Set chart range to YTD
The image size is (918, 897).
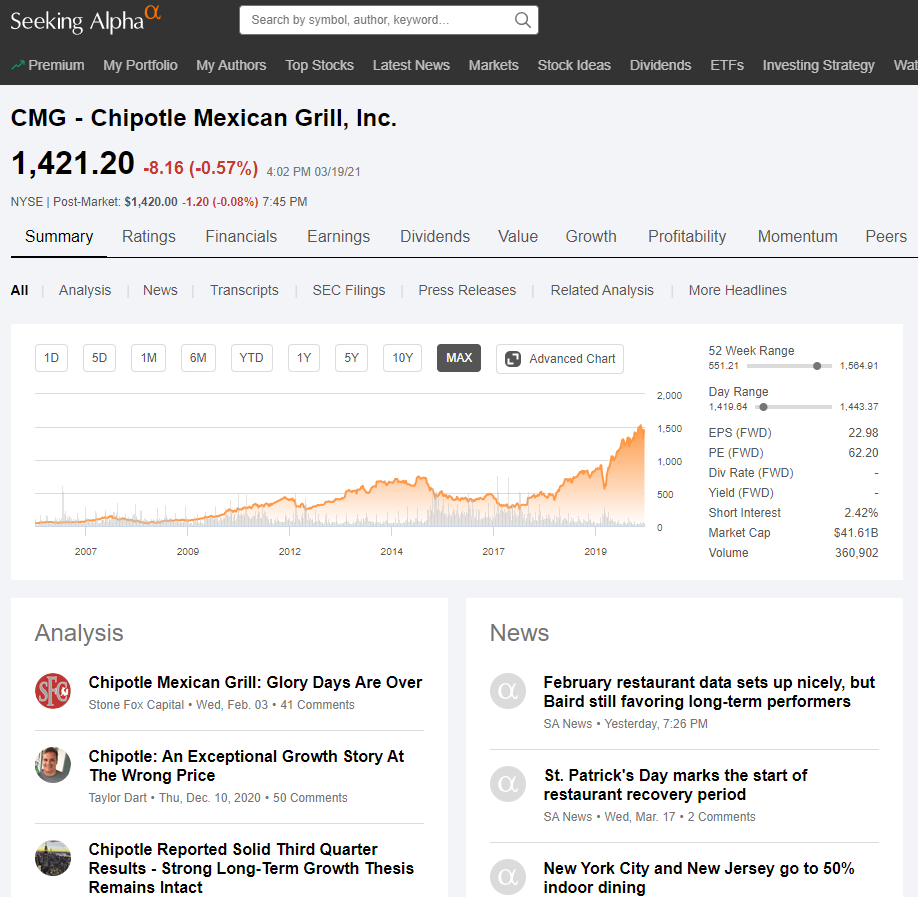click(252, 358)
